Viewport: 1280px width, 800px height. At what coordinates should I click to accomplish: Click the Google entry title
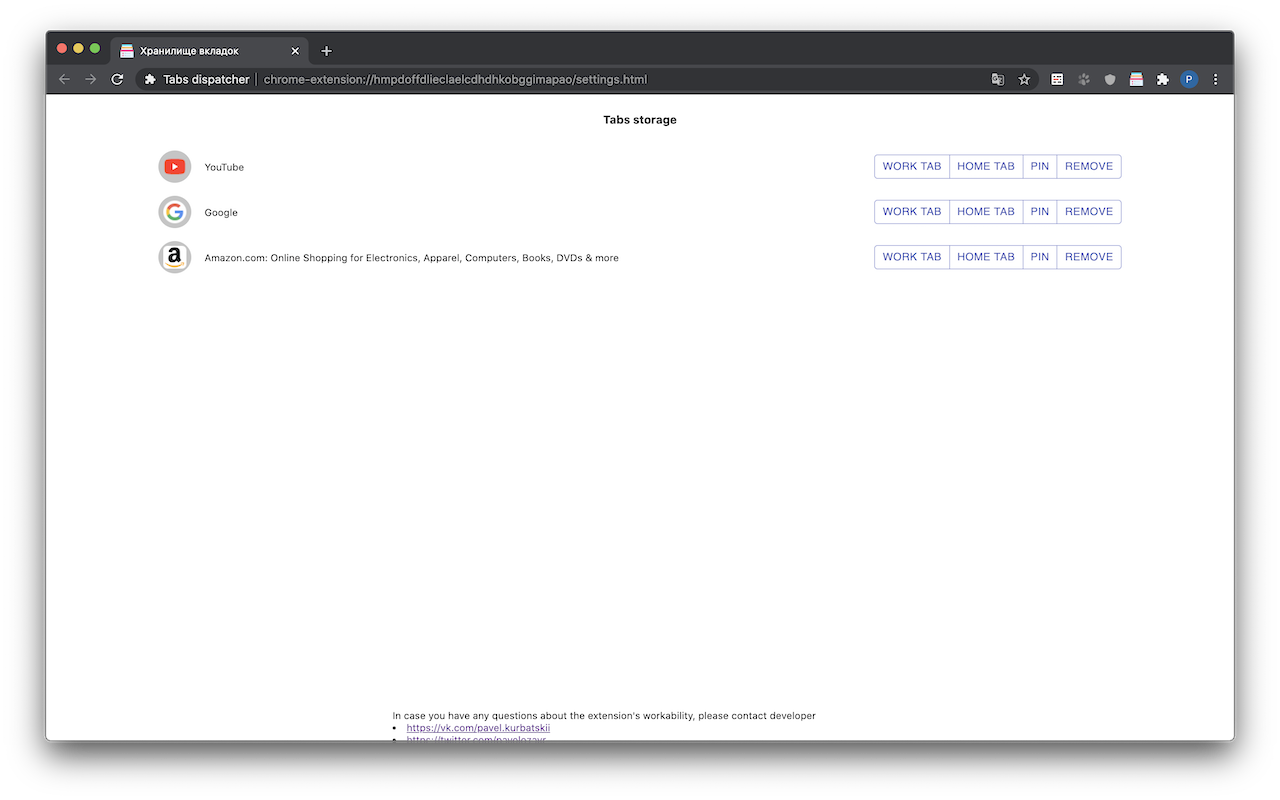coord(221,213)
